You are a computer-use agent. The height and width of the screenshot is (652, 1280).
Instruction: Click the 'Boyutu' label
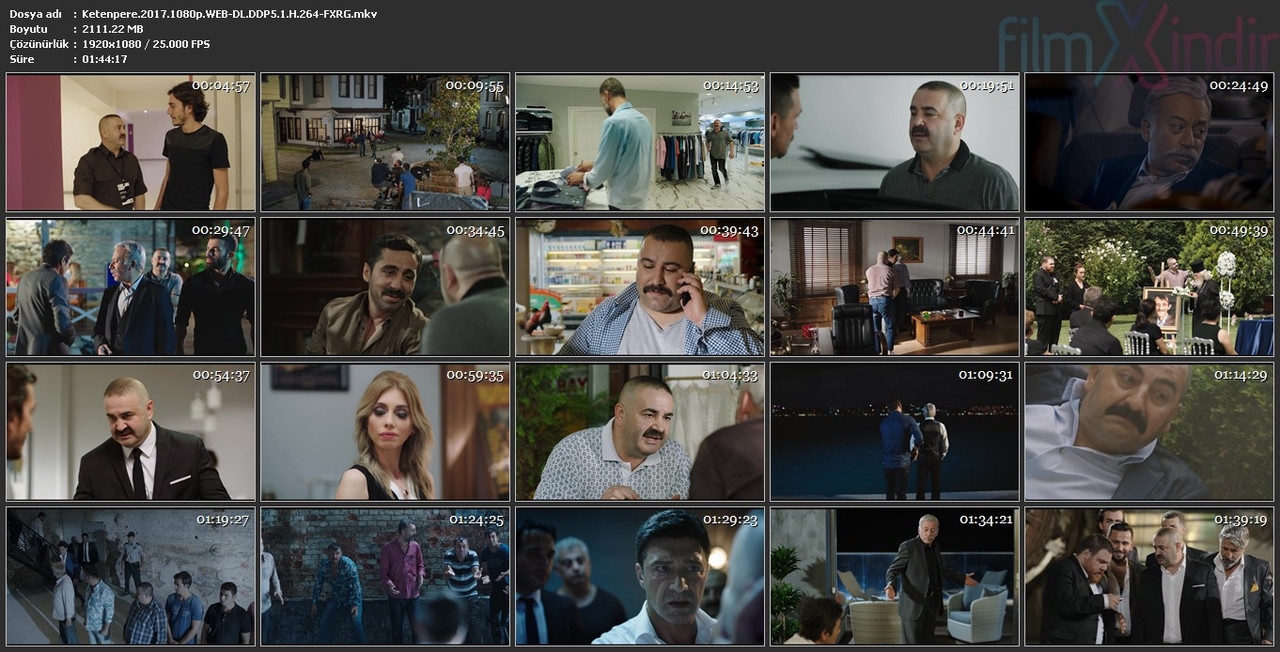[x=29, y=29]
